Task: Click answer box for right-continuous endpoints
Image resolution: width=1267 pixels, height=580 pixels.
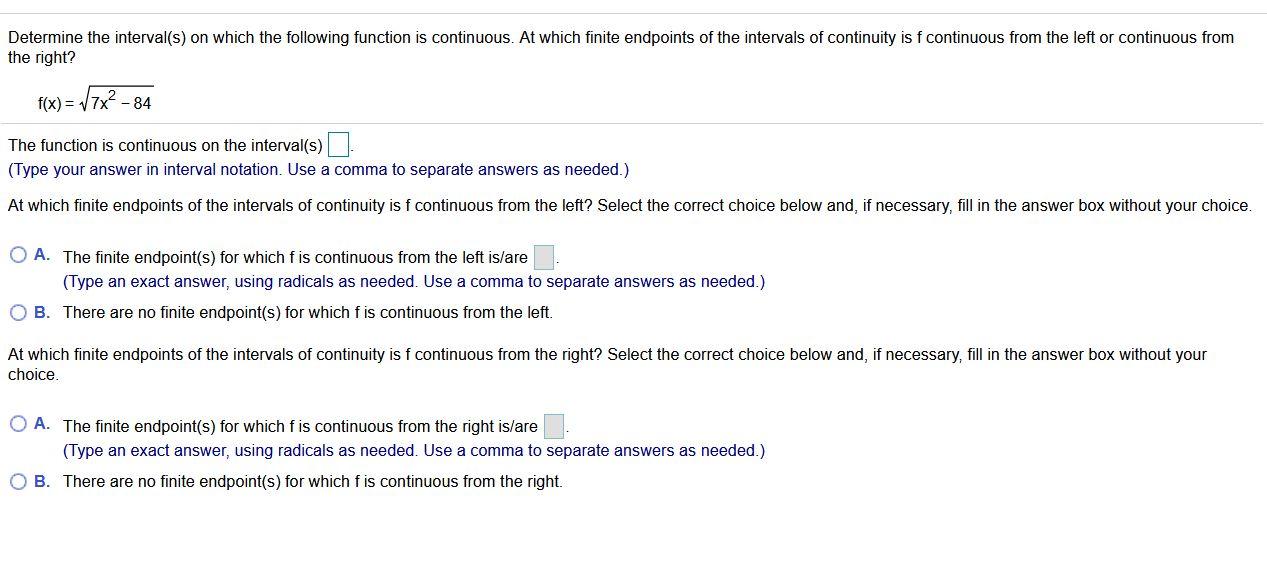Action: pyautogui.click(x=554, y=426)
